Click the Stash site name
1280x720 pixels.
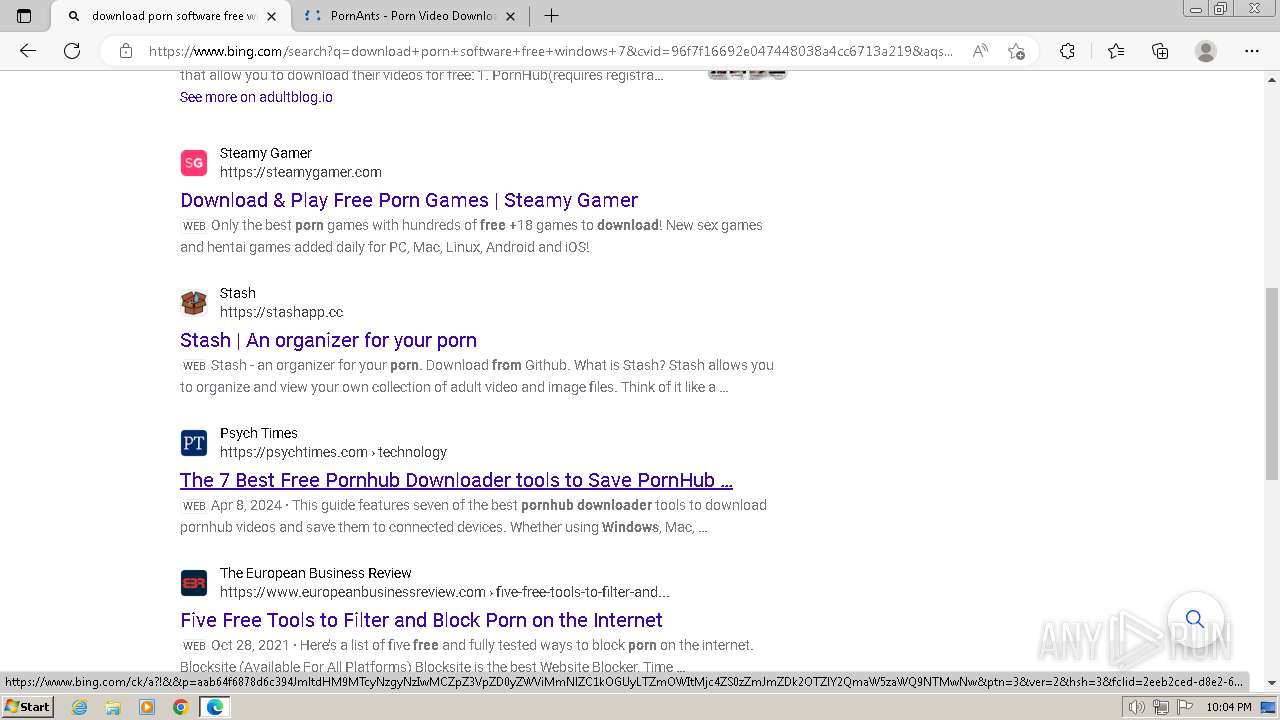238,293
